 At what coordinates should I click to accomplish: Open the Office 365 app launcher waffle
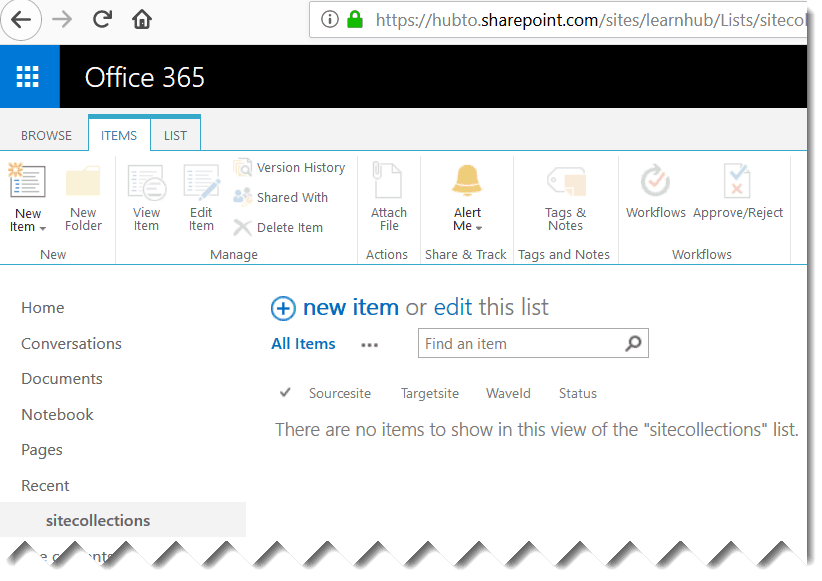(29, 77)
